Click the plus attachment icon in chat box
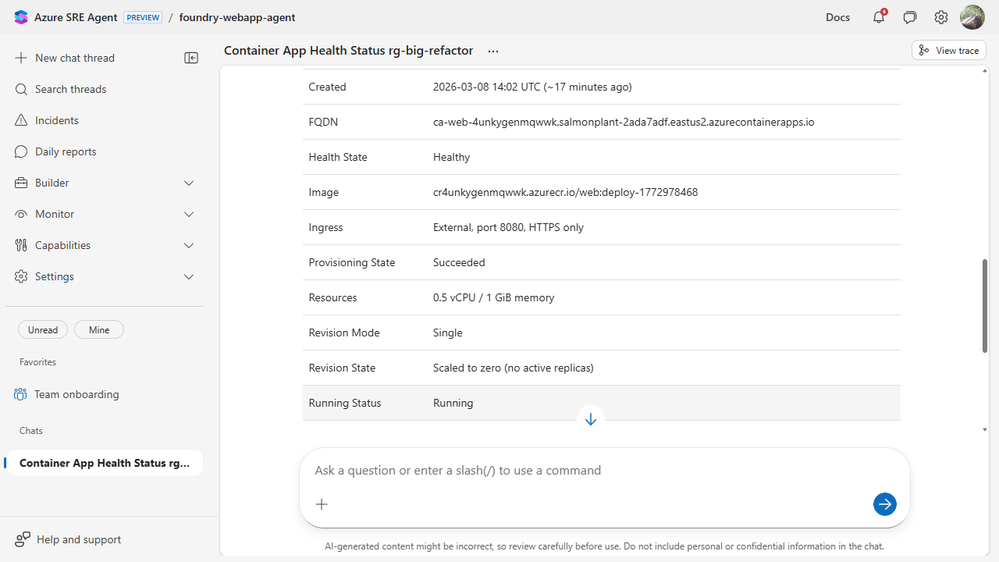The width and height of the screenshot is (999, 562). (x=321, y=504)
